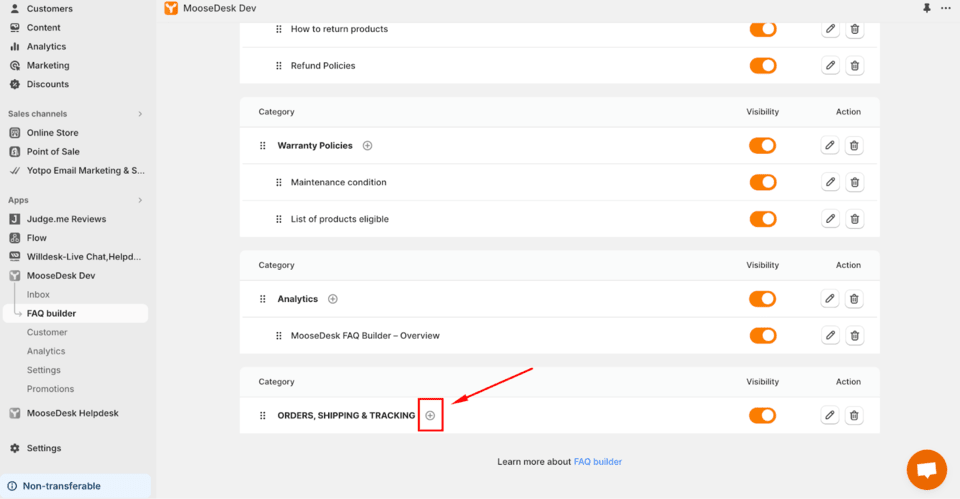The image size is (960, 499).
Task: Toggle visibility of List of products eligible
Action: [763, 219]
